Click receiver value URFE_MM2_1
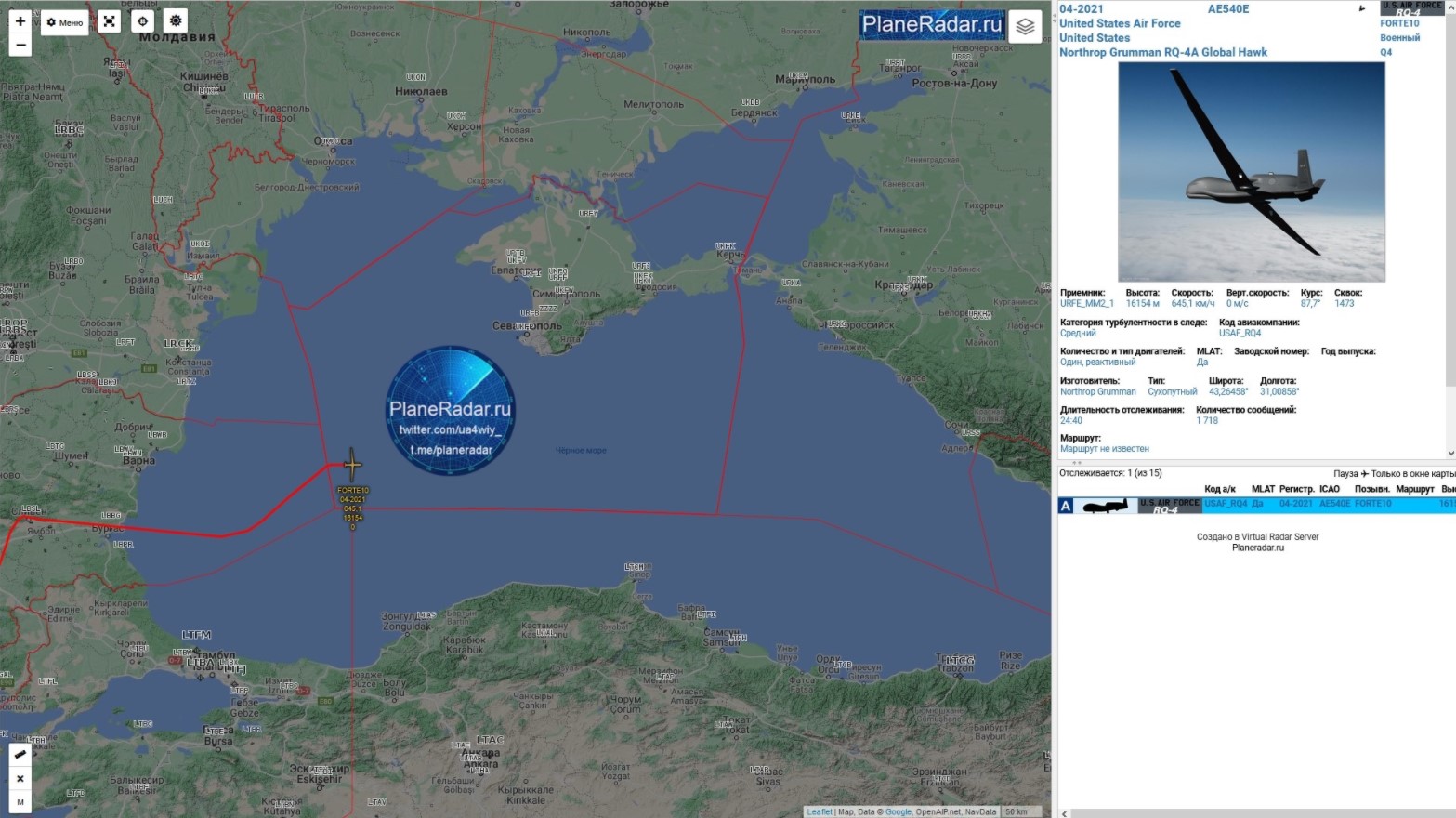 coord(1086,304)
